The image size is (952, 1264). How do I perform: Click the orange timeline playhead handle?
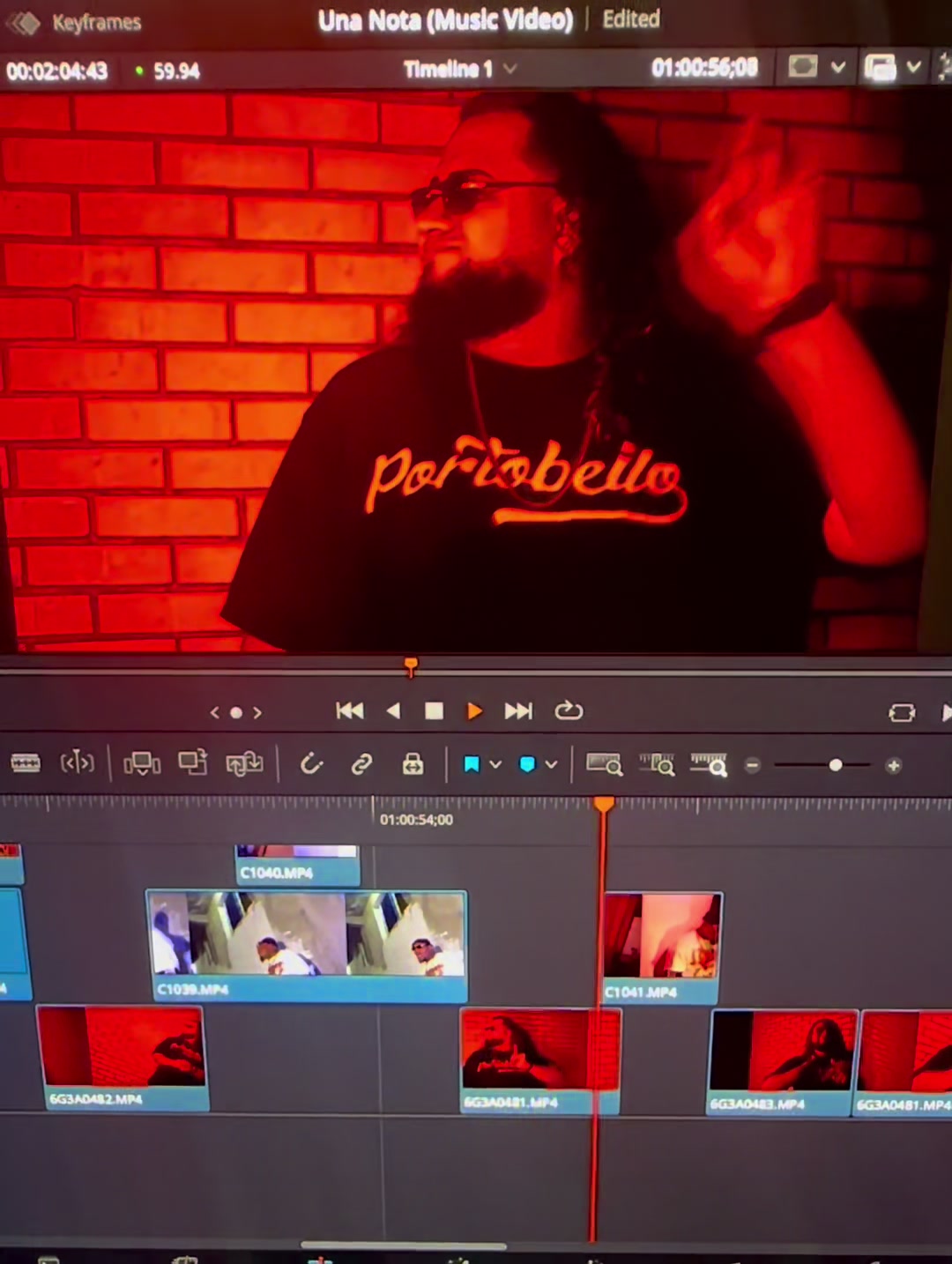click(604, 804)
